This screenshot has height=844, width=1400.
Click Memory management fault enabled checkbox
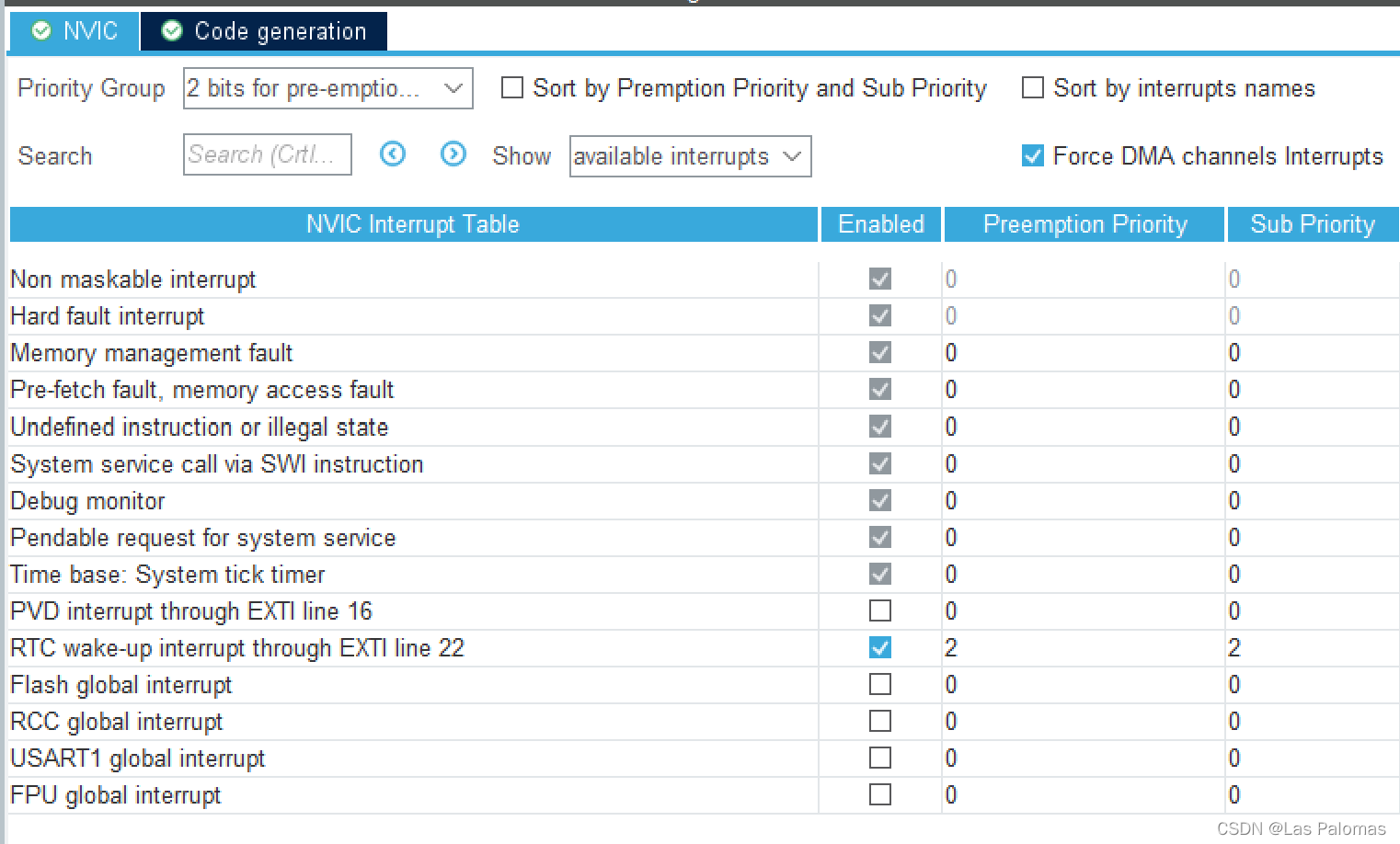(x=880, y=352)
